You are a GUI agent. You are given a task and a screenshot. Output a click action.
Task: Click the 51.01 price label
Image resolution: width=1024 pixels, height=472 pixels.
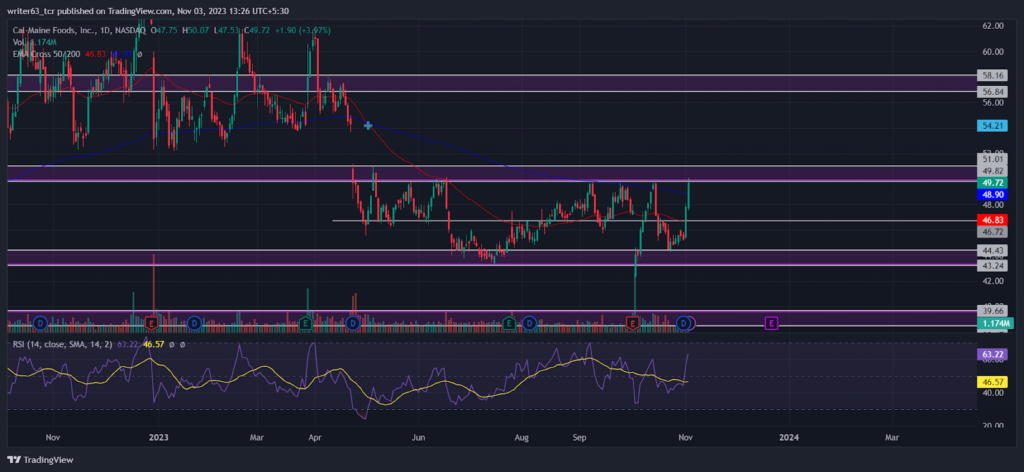[991, 159]
